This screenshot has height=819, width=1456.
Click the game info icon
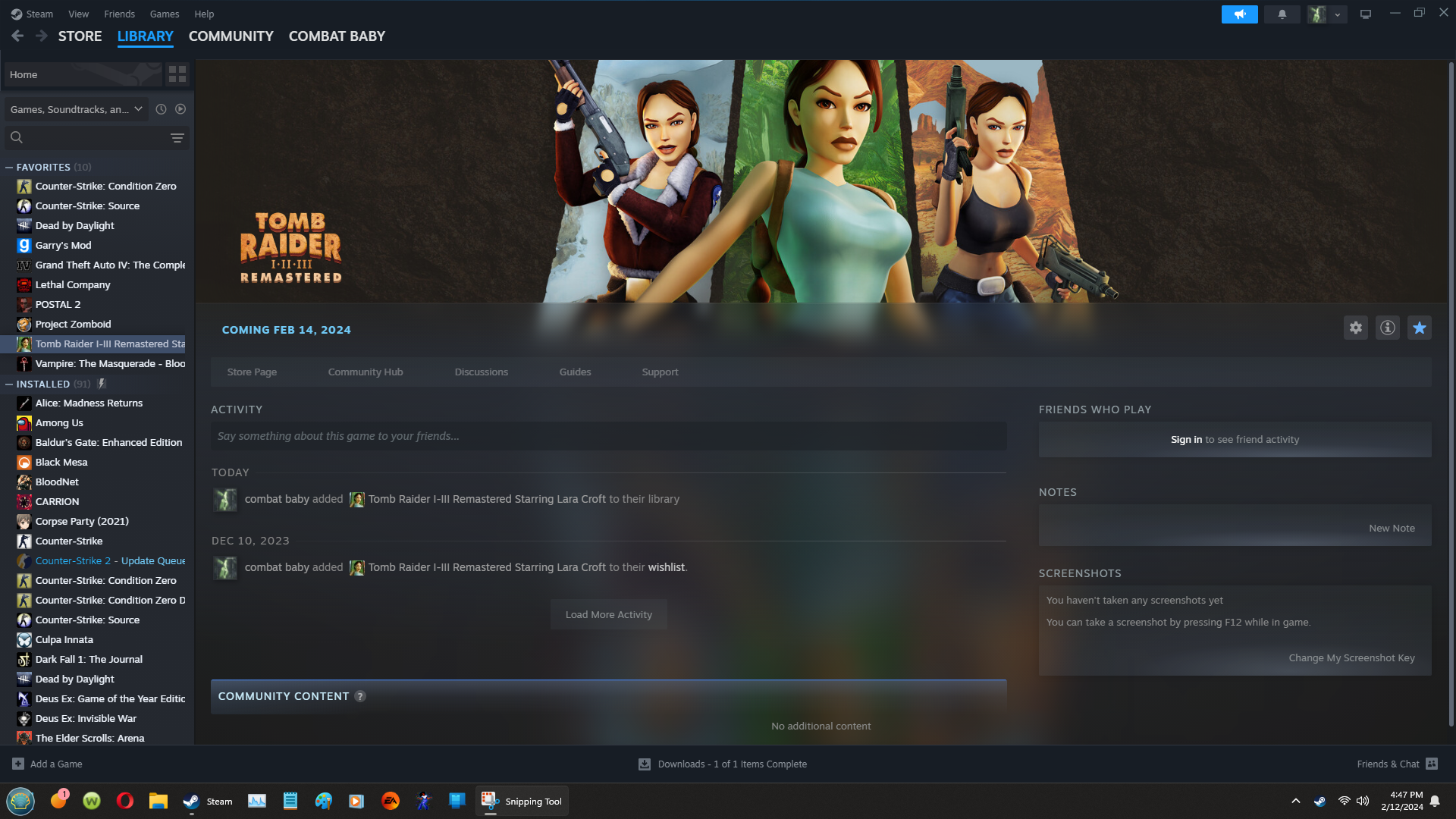(1387, 328)
